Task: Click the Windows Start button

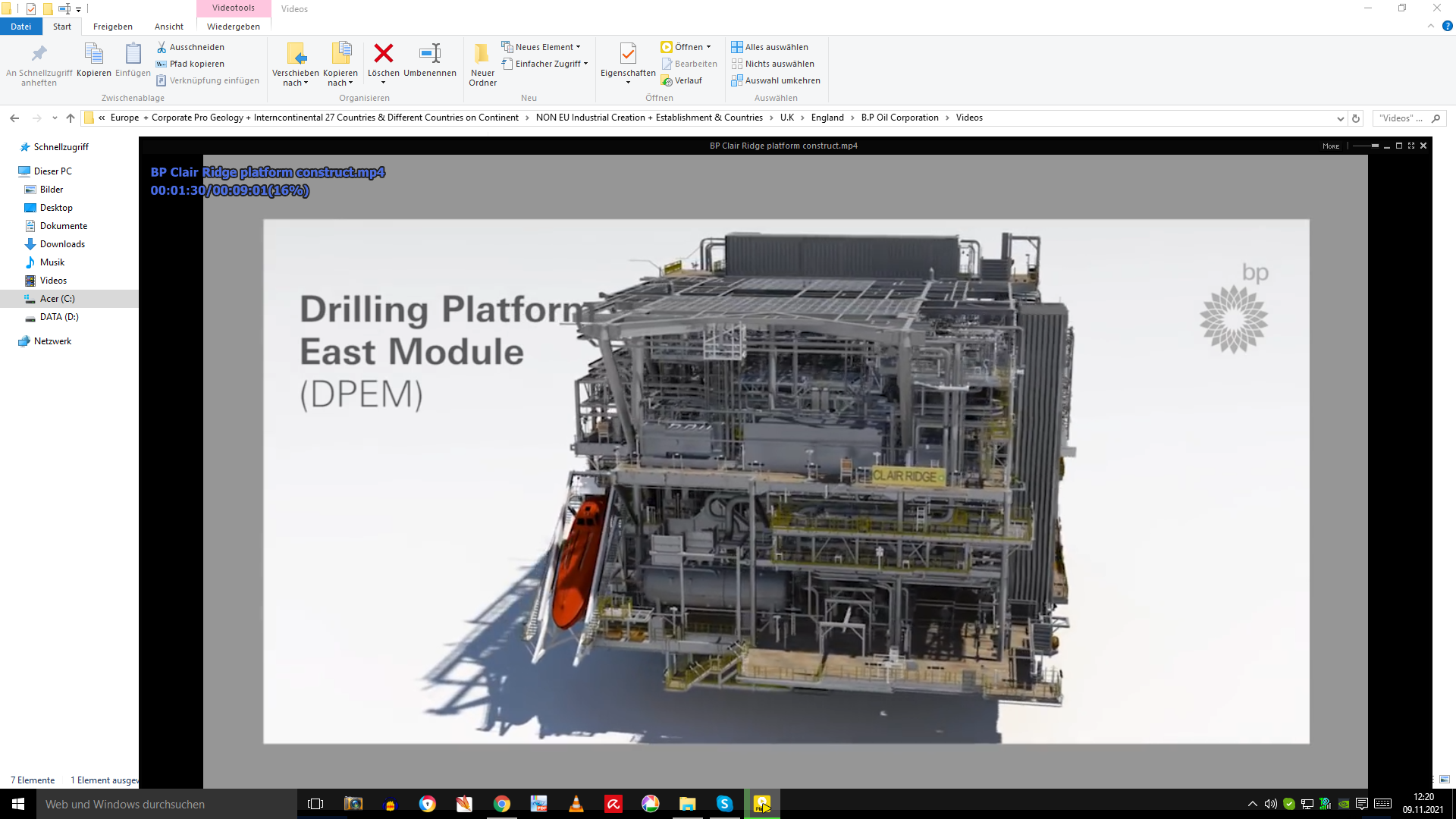Action: (18, 804)
